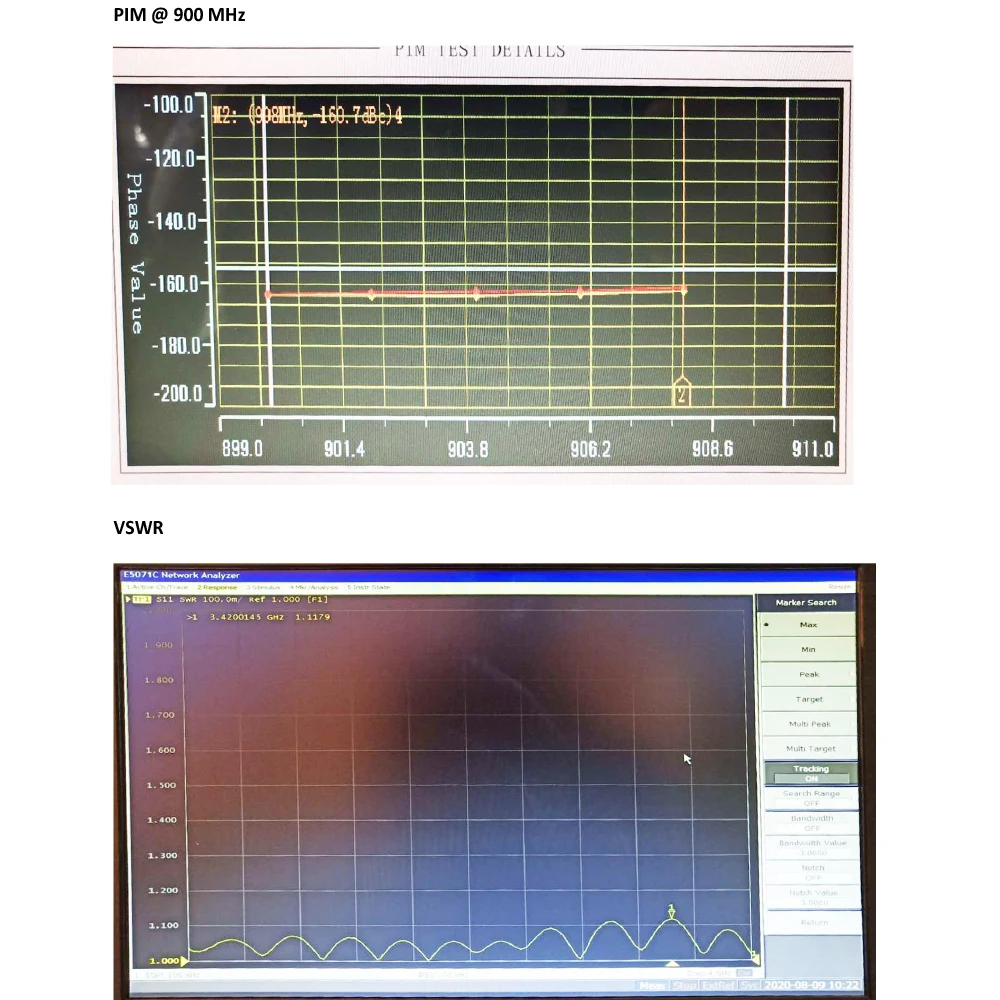Open the Response menu
This screenshot has height=1000, width=1000.
217,587
